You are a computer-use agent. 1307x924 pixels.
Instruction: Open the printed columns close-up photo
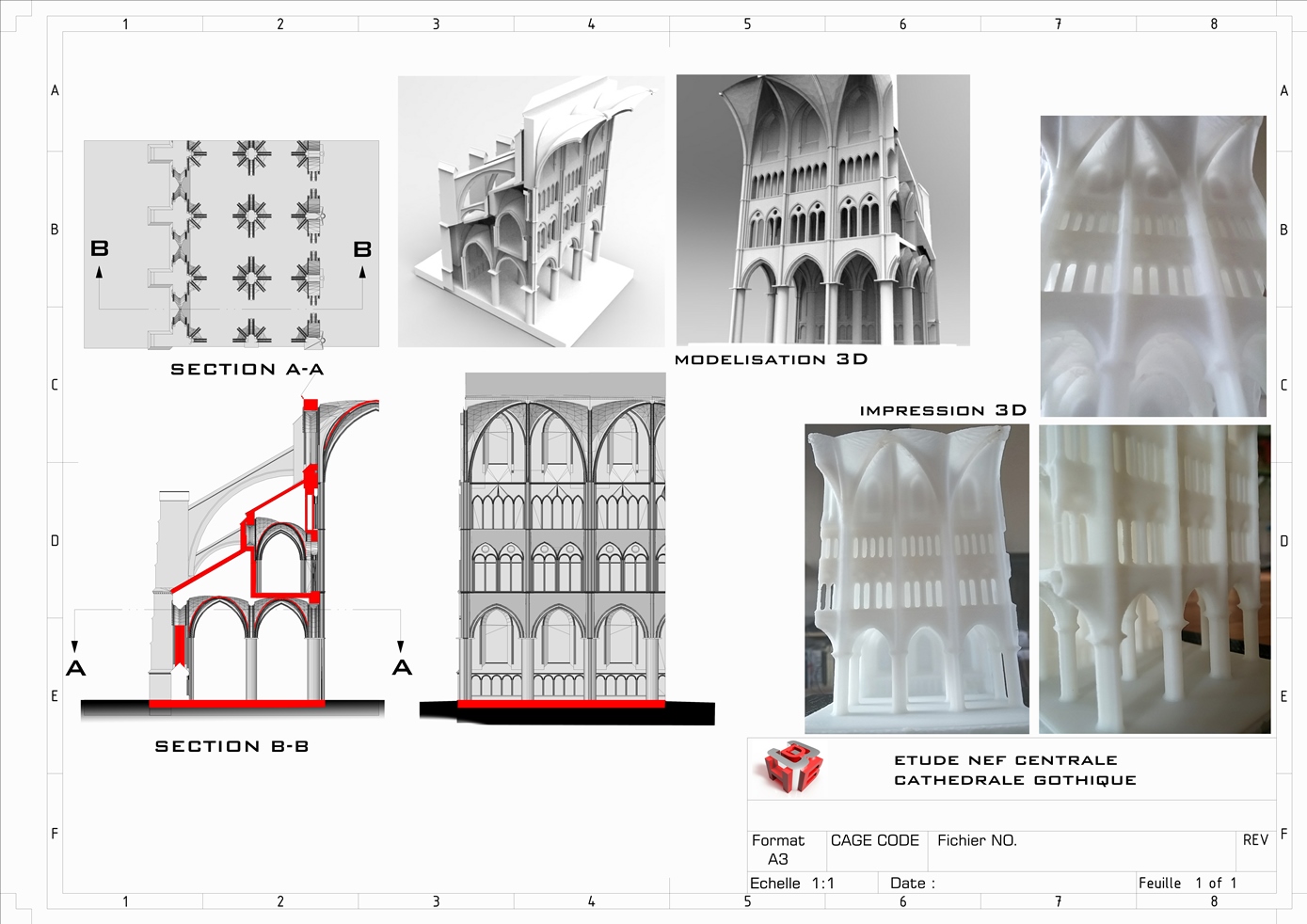(x=1155, y=579)
